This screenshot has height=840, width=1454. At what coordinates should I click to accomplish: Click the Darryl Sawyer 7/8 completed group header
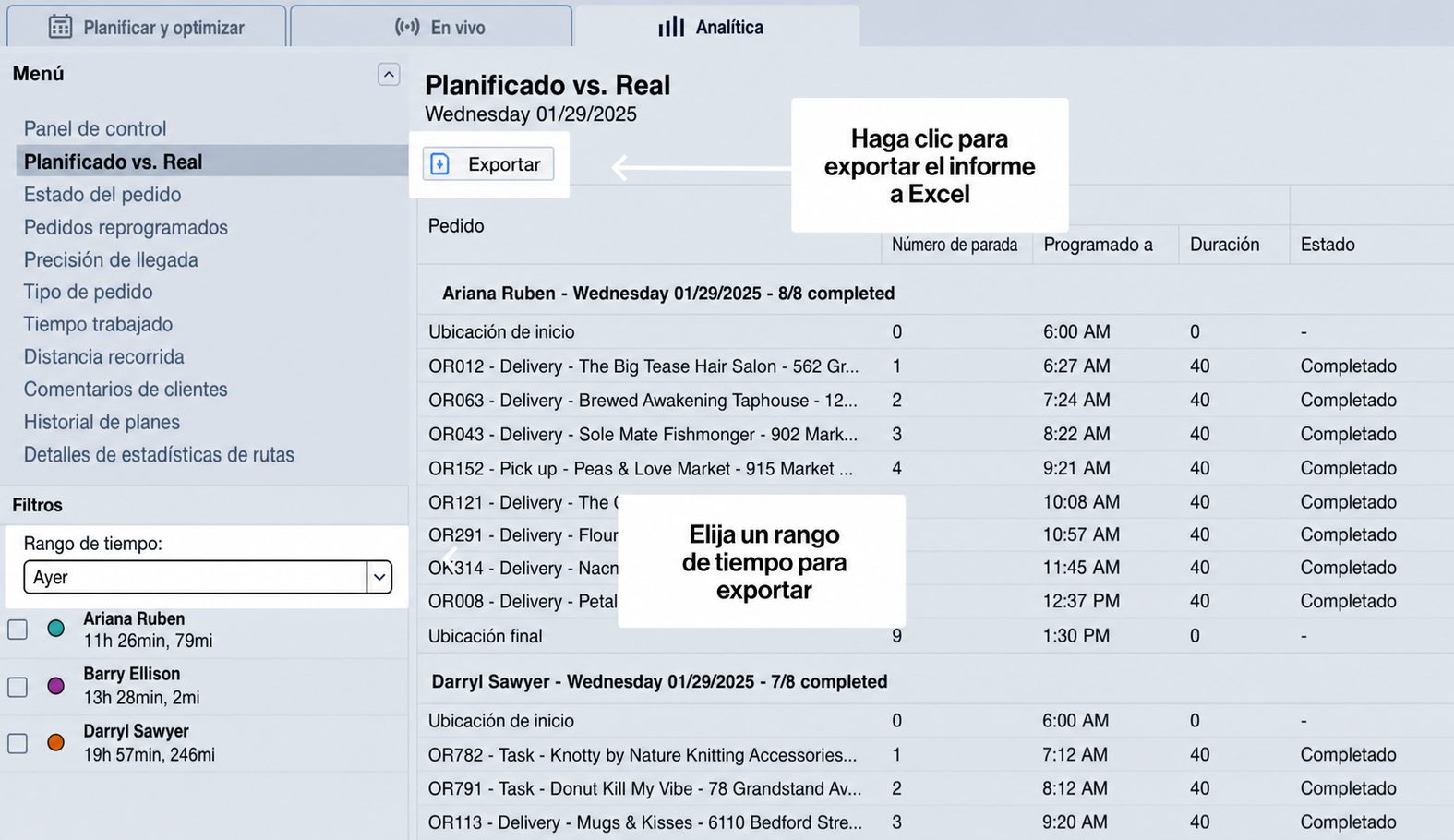659,681
